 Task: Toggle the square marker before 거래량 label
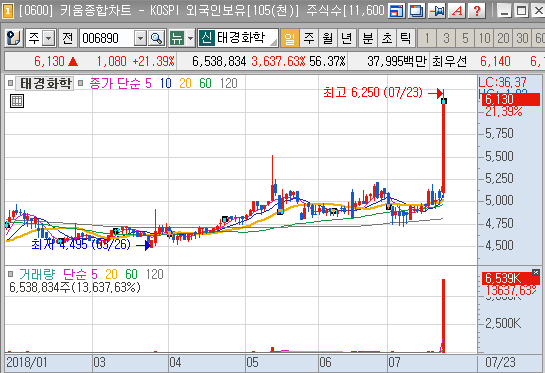point(10,274)
